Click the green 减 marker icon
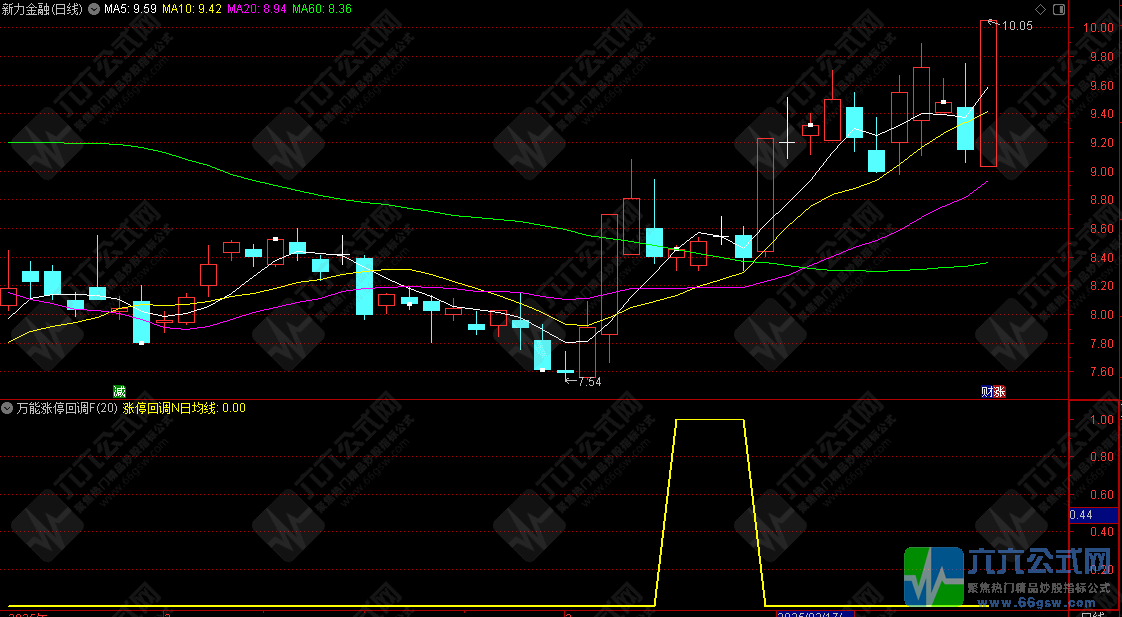This screenshot has height=617, width=1122. (120, 391)
